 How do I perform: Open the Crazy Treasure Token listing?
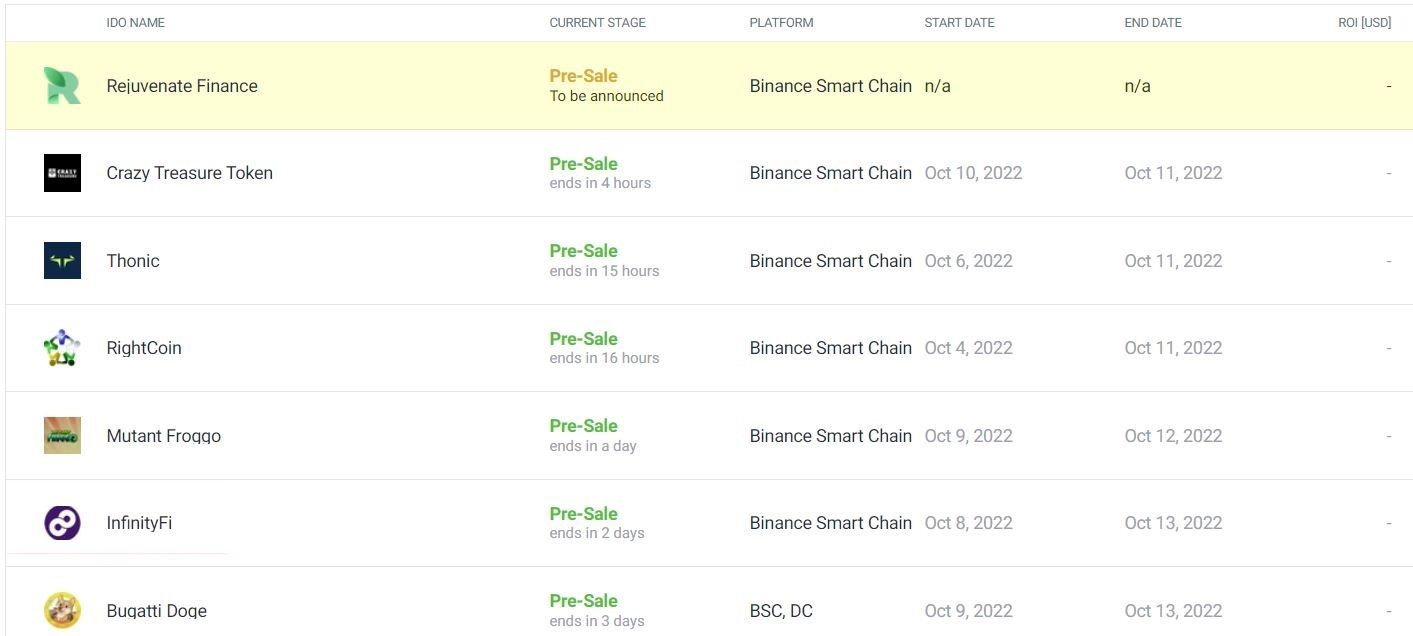tap(189, 173)
